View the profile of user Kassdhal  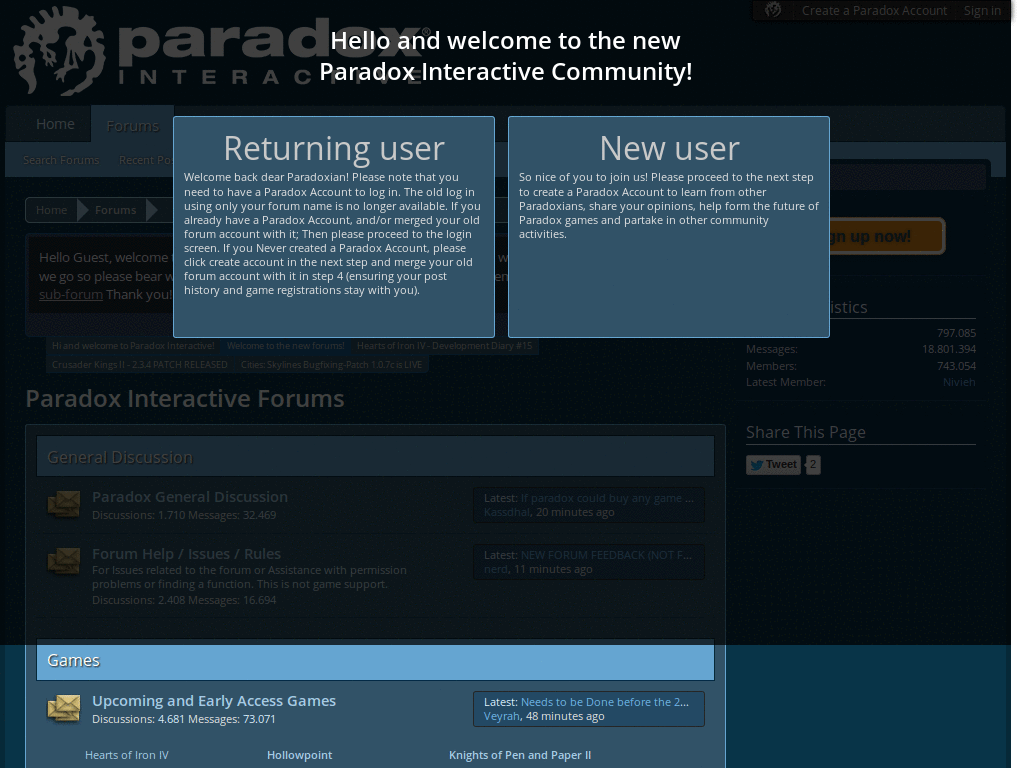[507, 512]
